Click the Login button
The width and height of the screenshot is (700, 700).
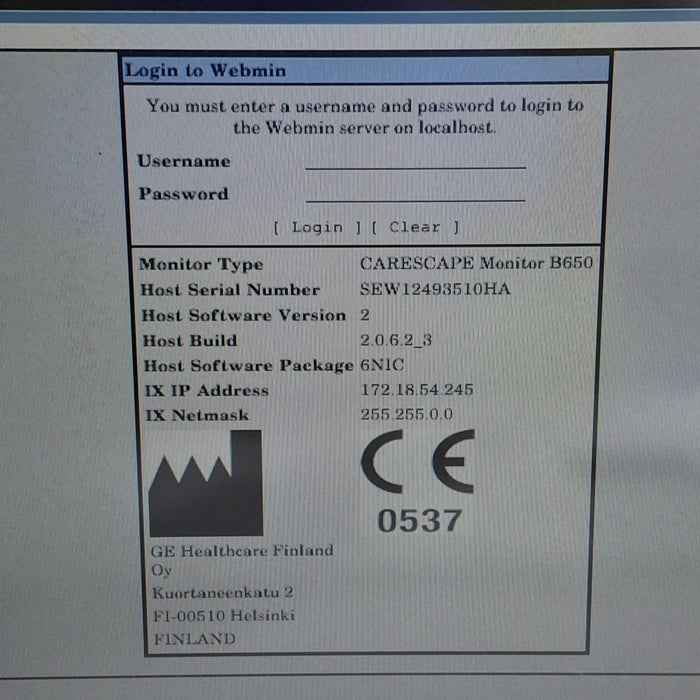(x=317, y=228)
